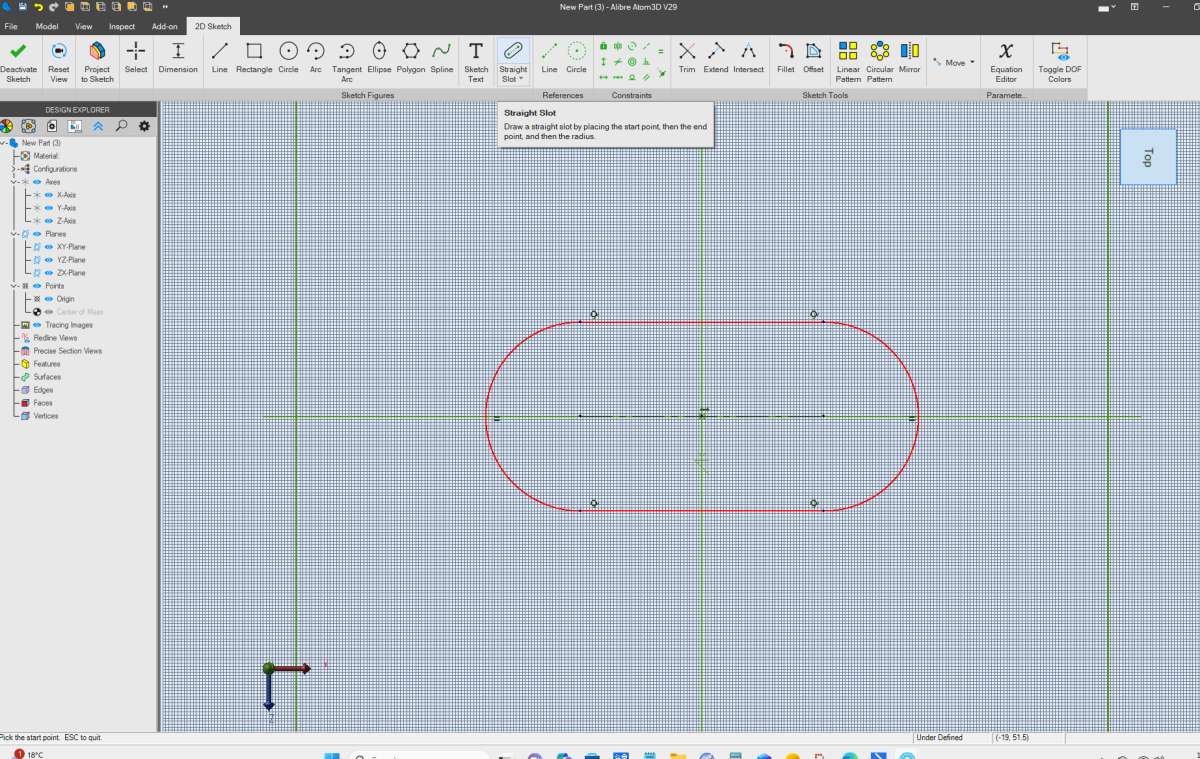Toggle visibility eye for XY-Plane

pos(49,247)
